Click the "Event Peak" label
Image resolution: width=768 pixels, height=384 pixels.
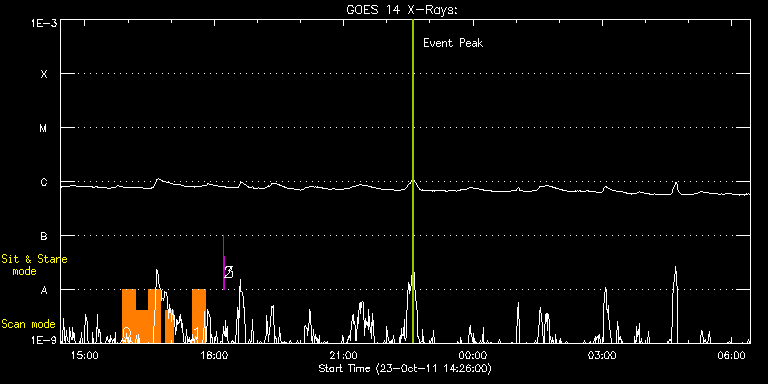pyautogui.click(x=453, y=43)
